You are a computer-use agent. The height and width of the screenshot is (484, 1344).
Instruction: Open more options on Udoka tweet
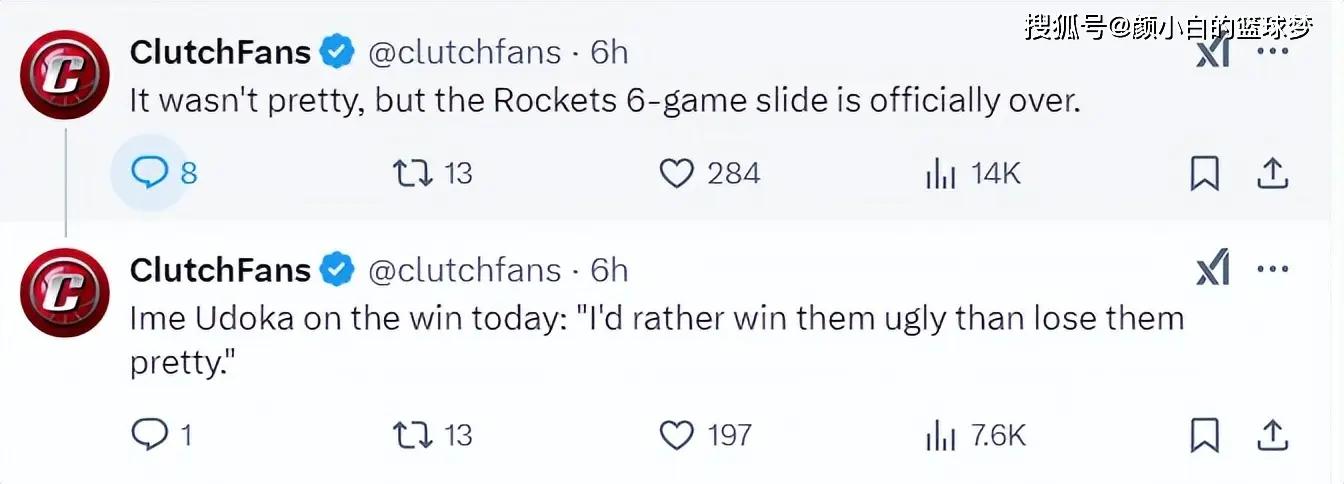1272,270
